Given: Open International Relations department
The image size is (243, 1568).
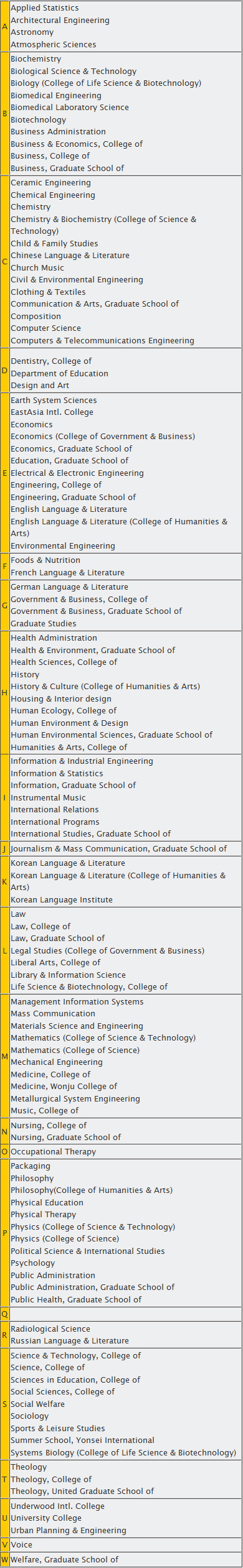Looking at the screenshot, I should 55,810.
